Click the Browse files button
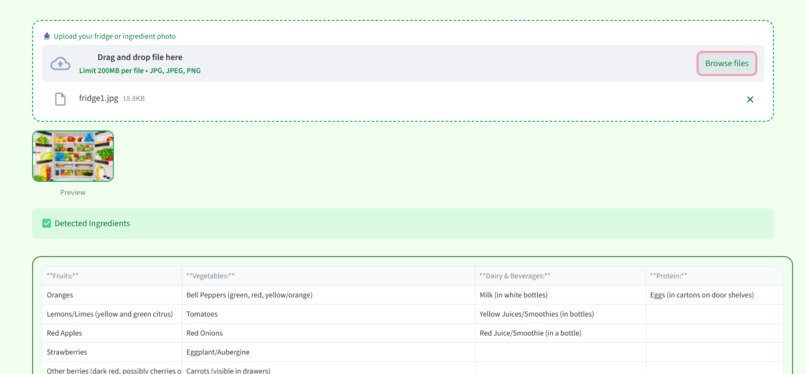Screen dimensions: 806x374 [726, 64]
